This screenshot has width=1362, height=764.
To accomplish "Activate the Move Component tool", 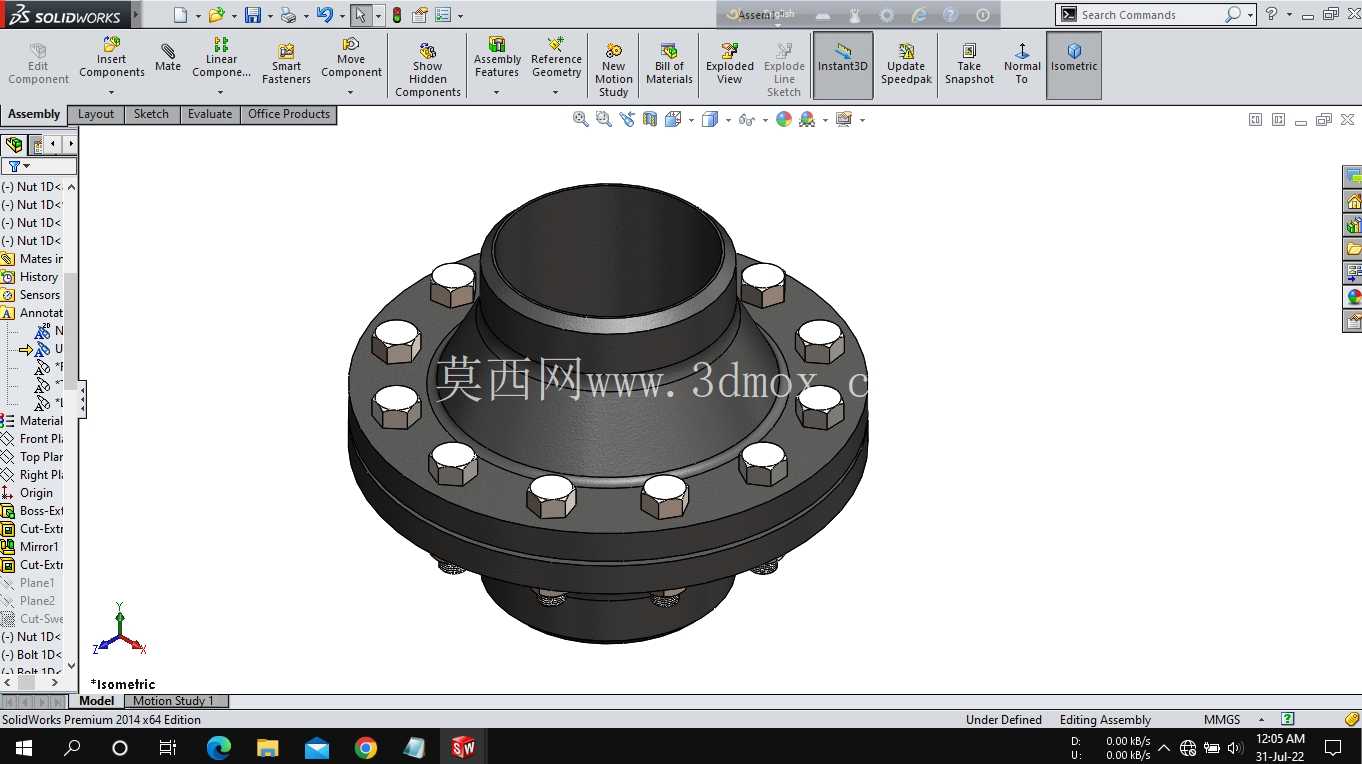I will click(351, 58).
